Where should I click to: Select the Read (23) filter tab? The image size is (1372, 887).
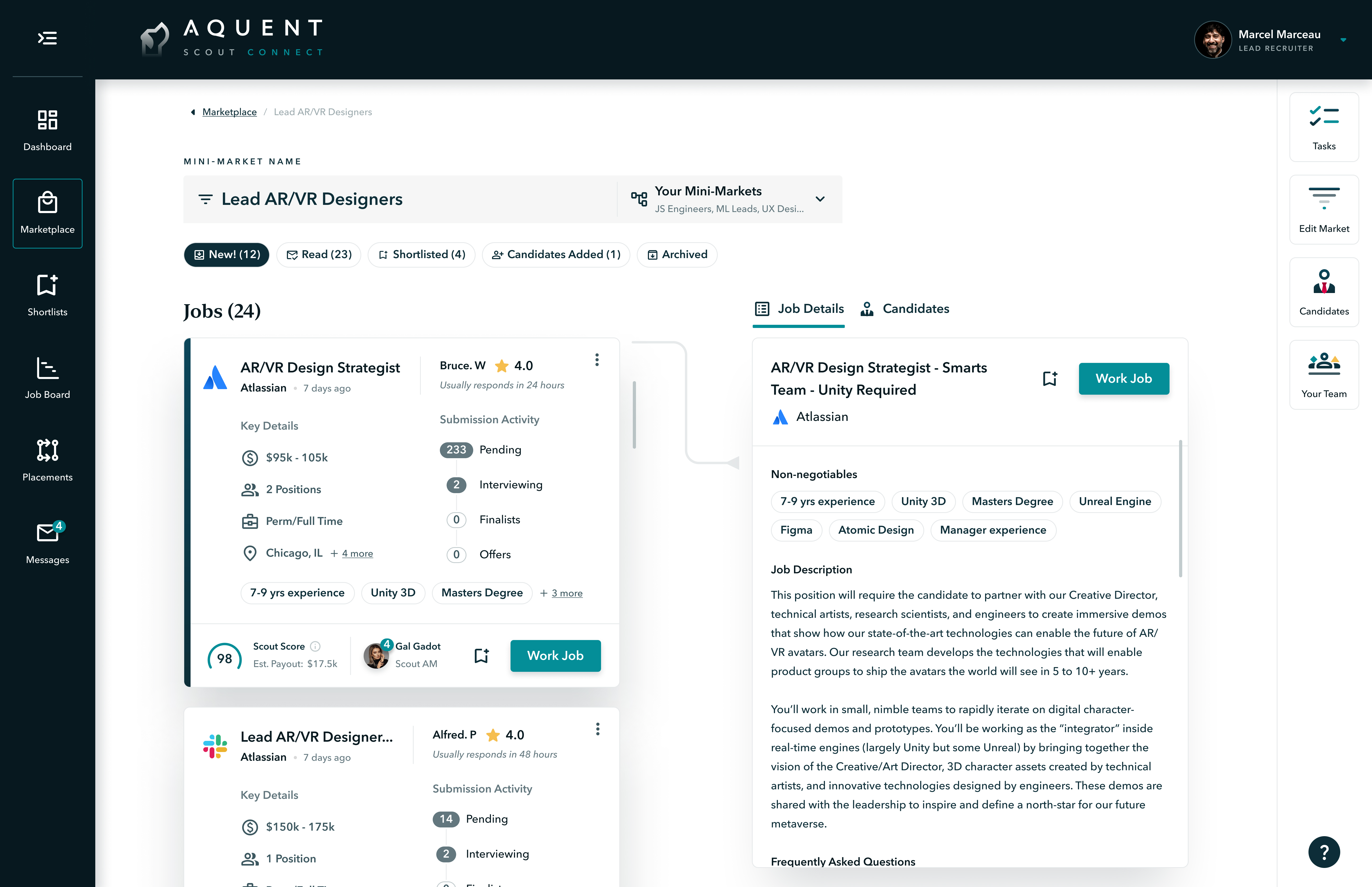click(318, 255)
